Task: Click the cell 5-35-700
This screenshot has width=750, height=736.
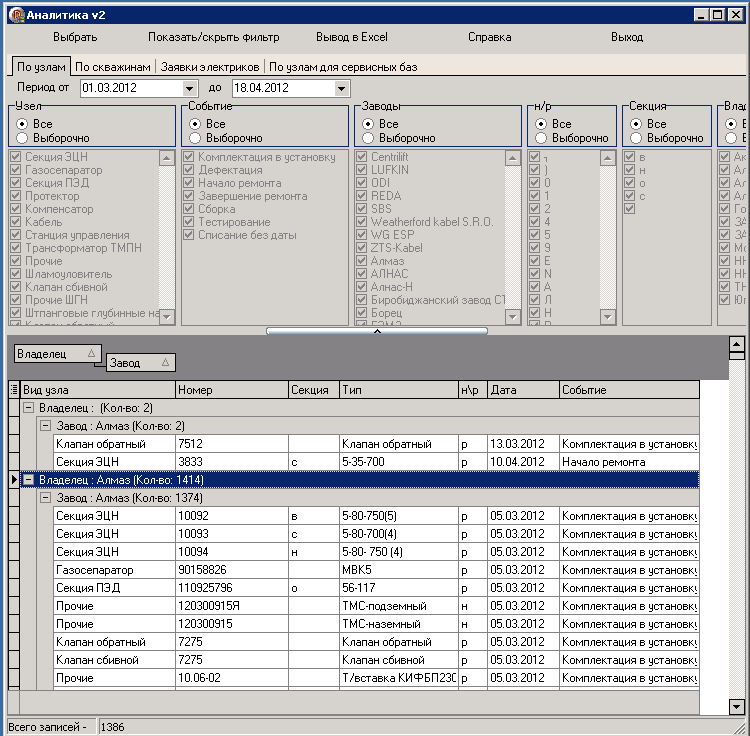Action: (398, 462)
